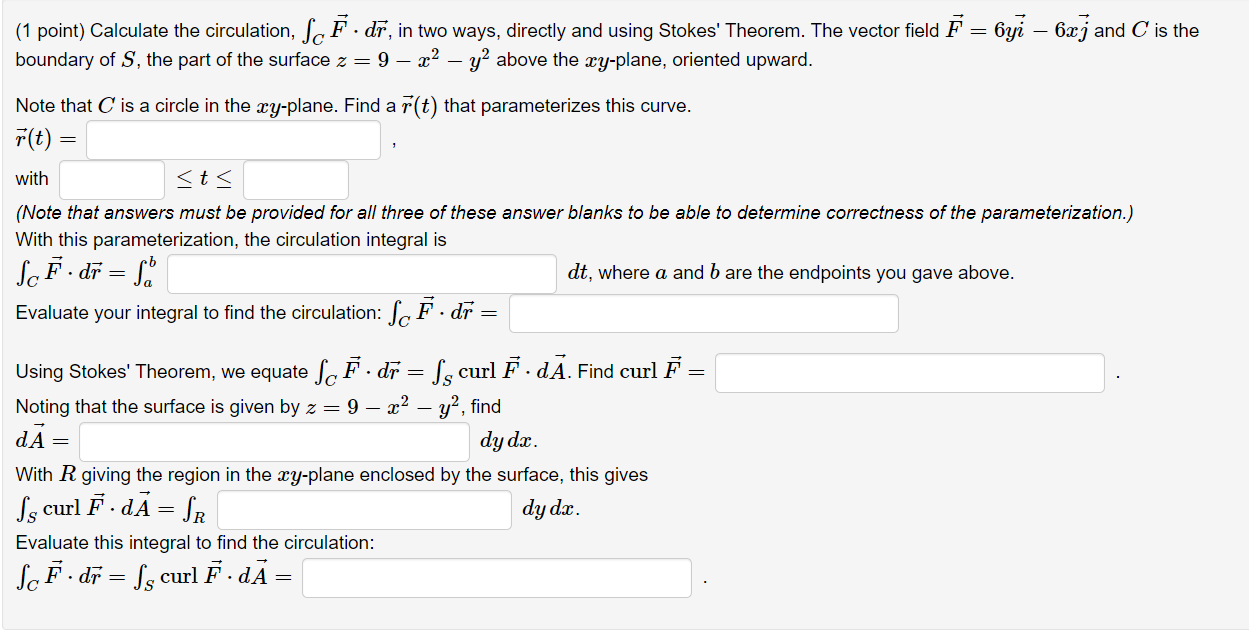The width and height of the screenshot is (1249, 640).
Task: Click the curl F answer field
Action: point(909,372)
